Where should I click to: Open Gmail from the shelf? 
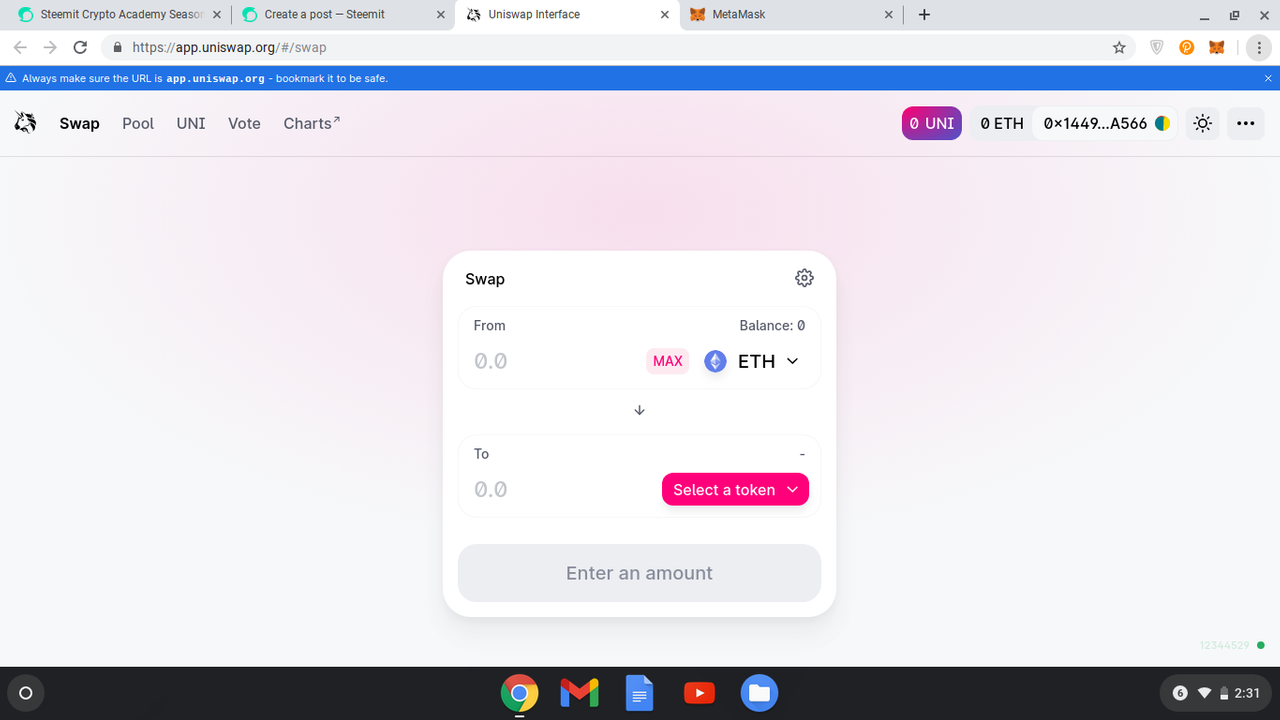pyautogui.click(x=579, y=693)
